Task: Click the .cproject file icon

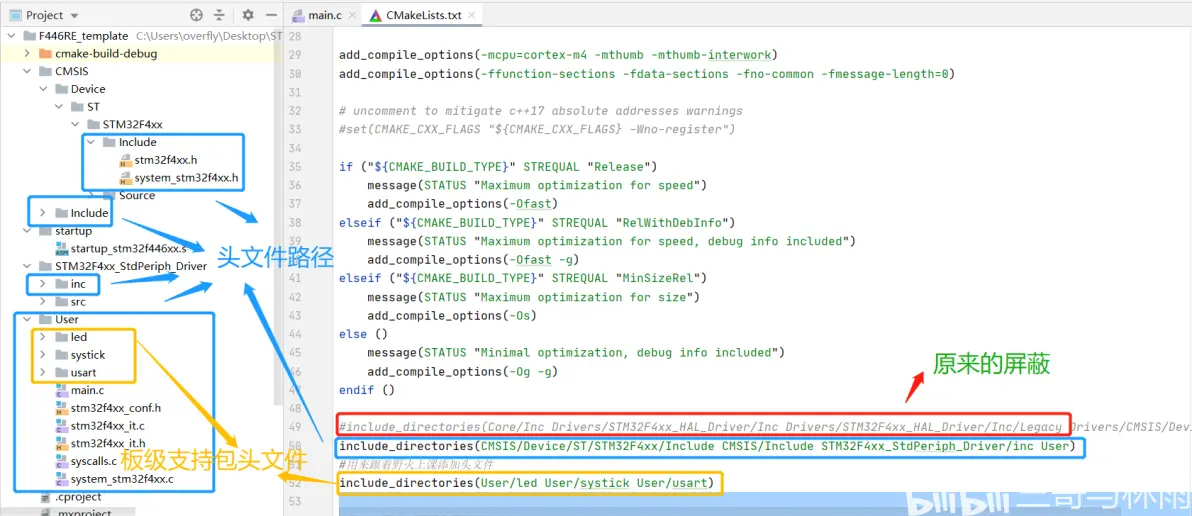Action: click(x=46, y=497)
